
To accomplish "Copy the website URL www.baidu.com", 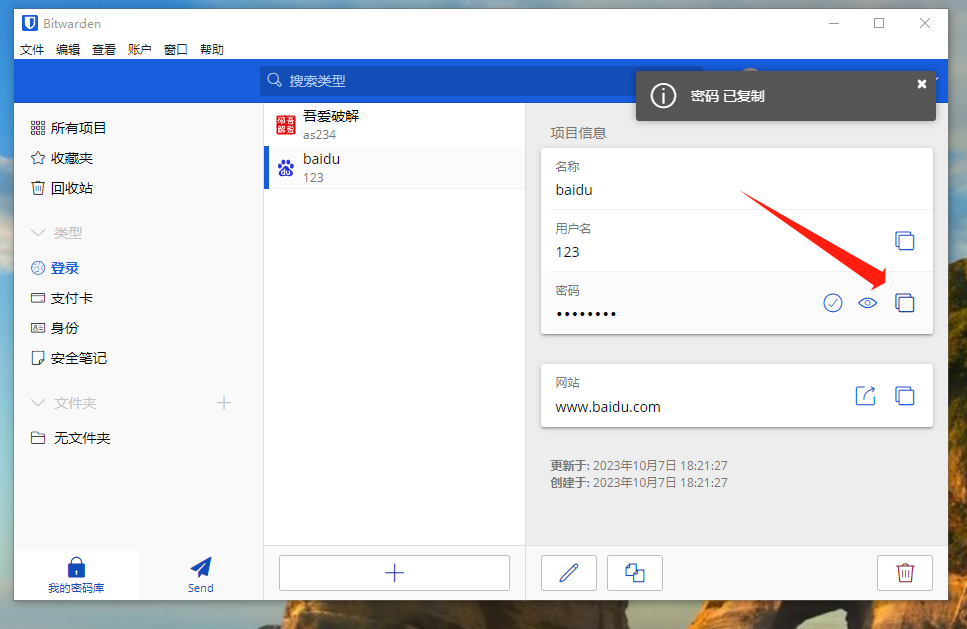I will pos(904,396).
